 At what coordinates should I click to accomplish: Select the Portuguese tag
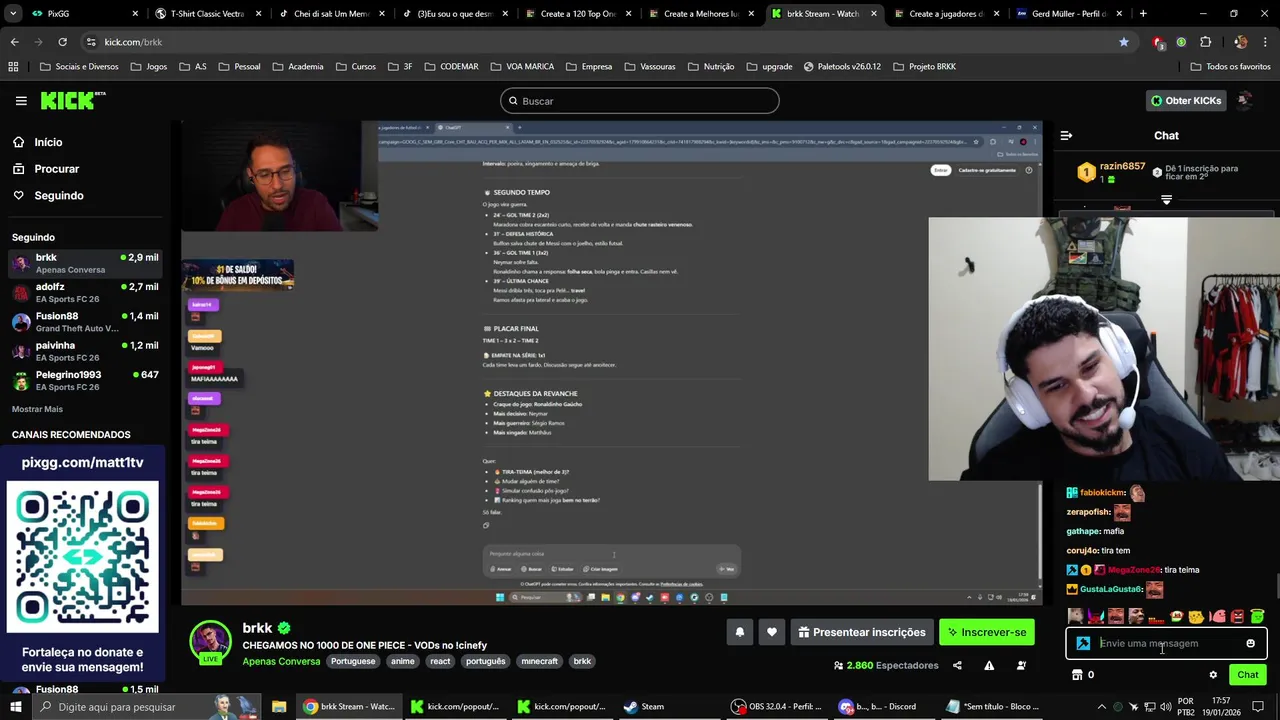coord(353,661)
